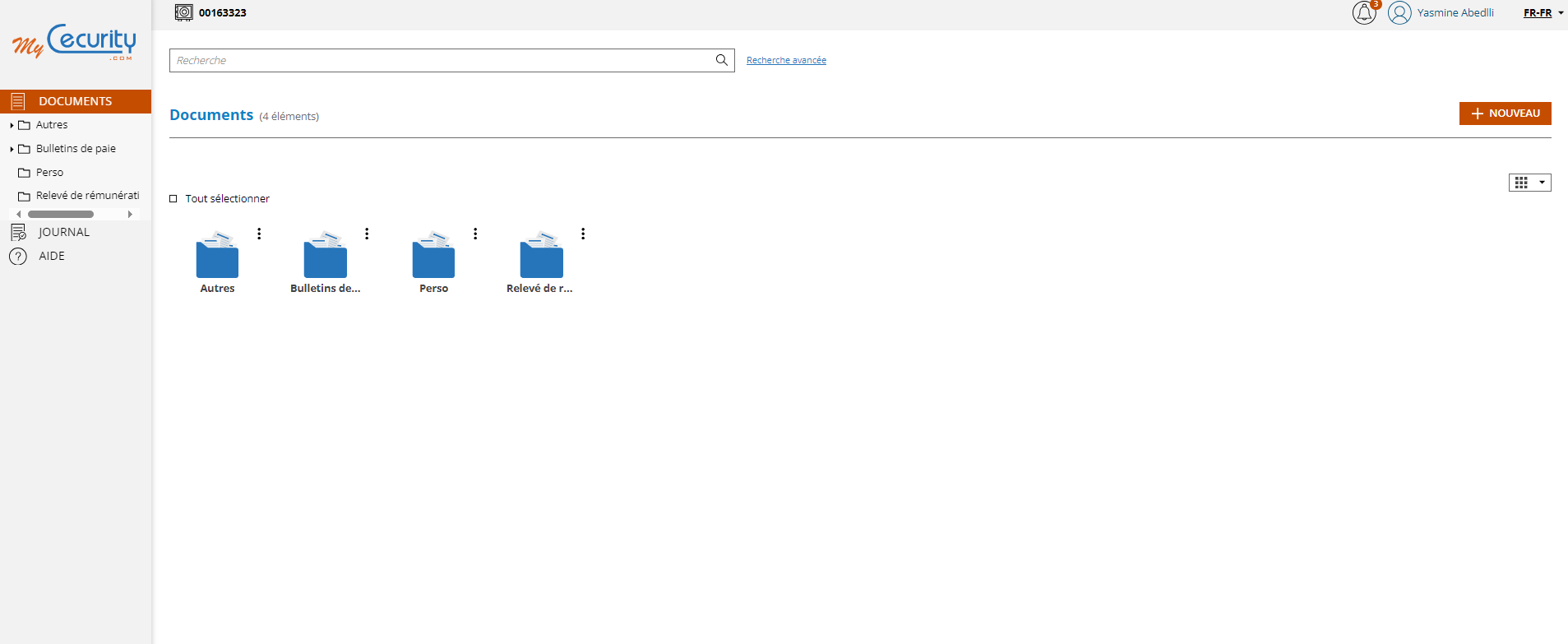Open three-dot menu for Relevé de r... folder
Viewport: 1568px width, 644px height.
point(583,234)
